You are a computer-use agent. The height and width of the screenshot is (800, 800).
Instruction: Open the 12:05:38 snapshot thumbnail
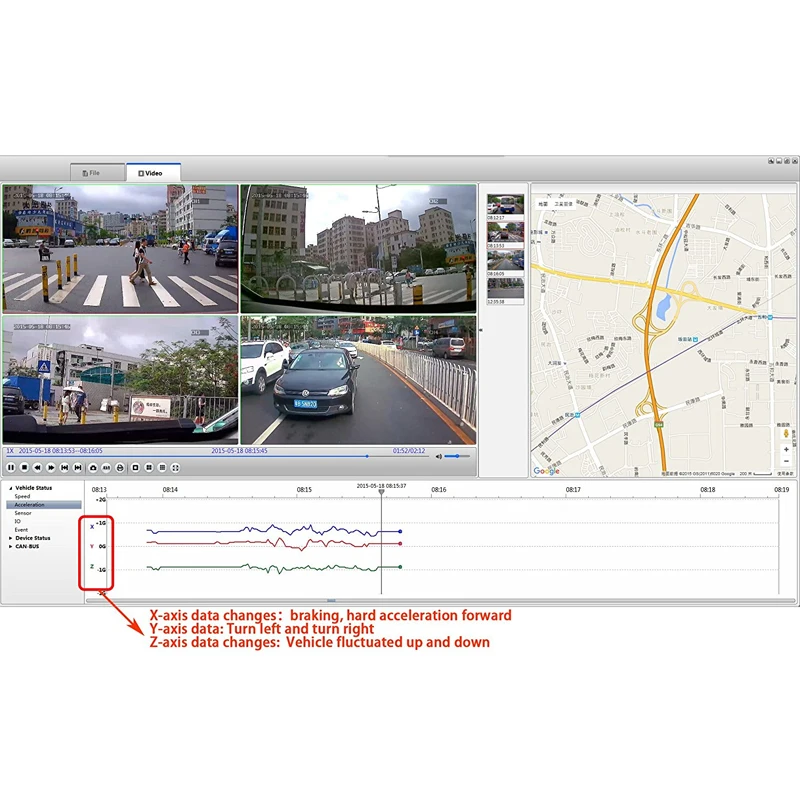click(x=505, y=291)
